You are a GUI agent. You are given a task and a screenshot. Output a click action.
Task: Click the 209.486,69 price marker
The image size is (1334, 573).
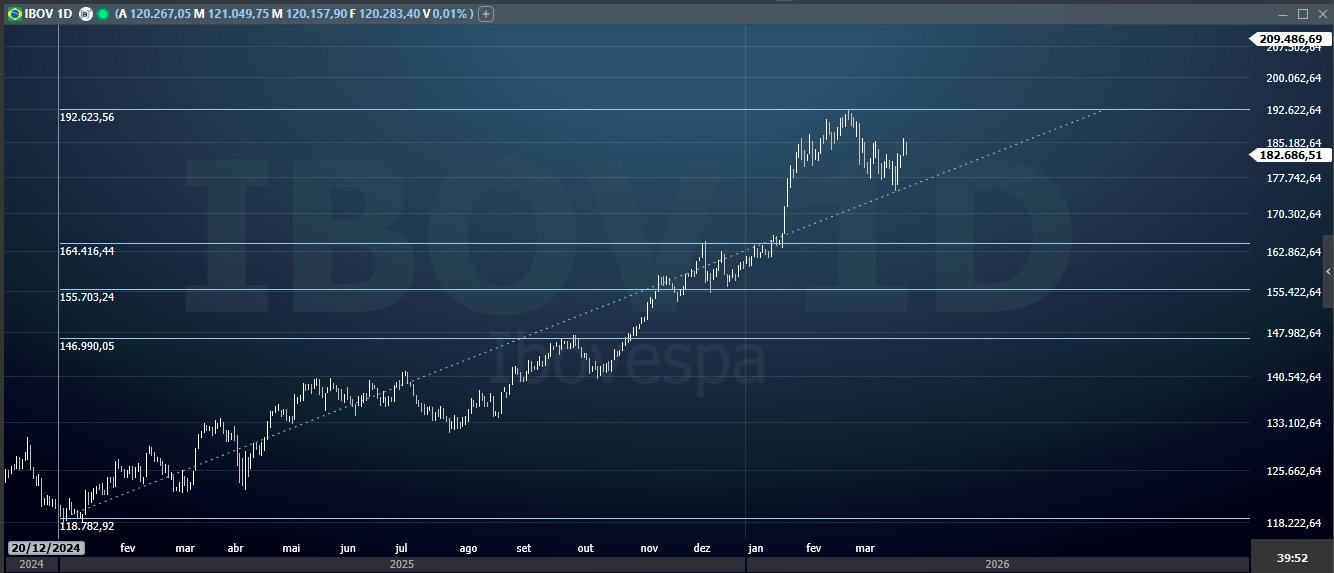[x=1290, y=39]
